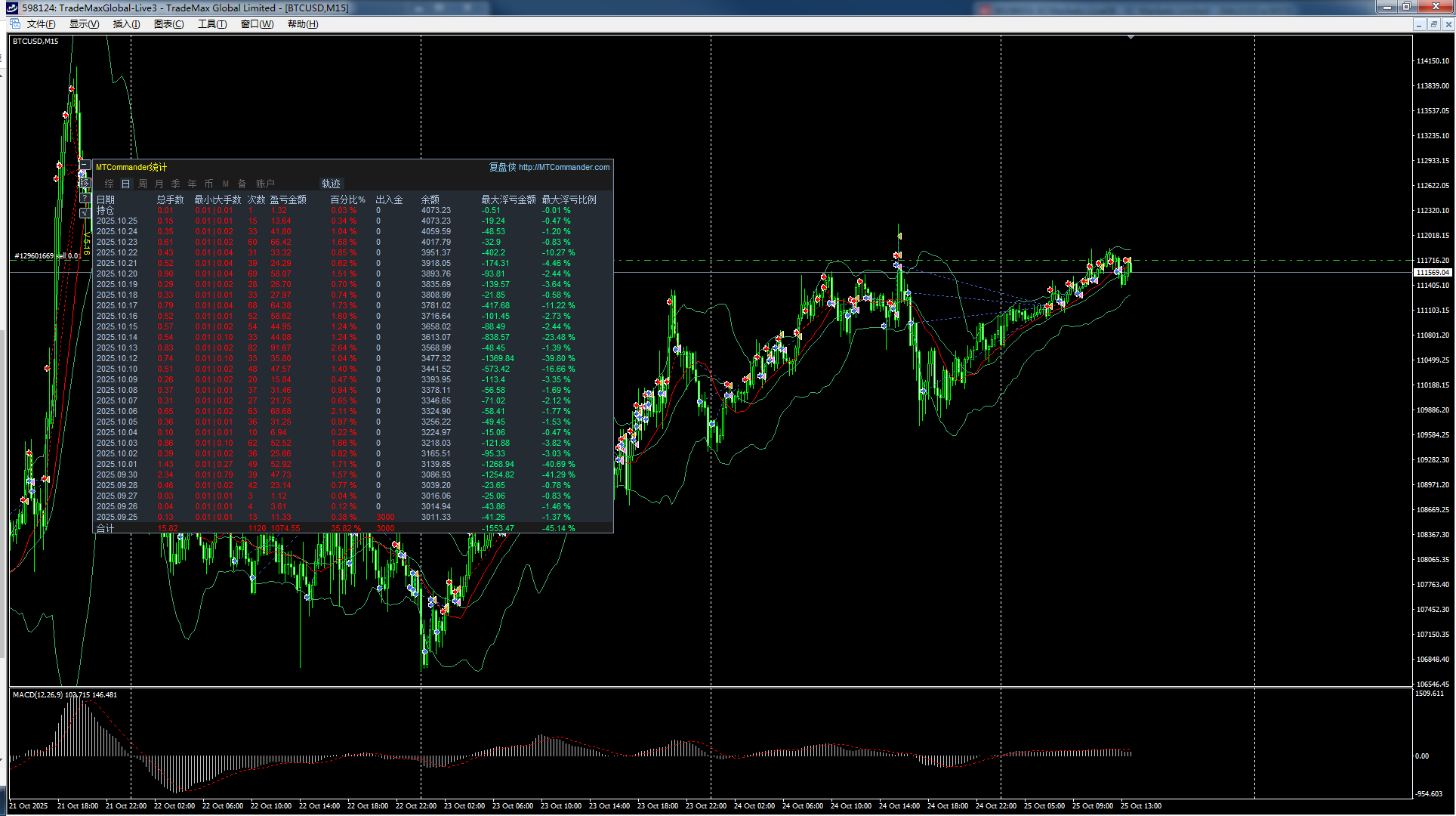The height and width of the screenshot is (816, 1456).
Task: Select the 月 monthly statistics tab
Action: (159, 184)
